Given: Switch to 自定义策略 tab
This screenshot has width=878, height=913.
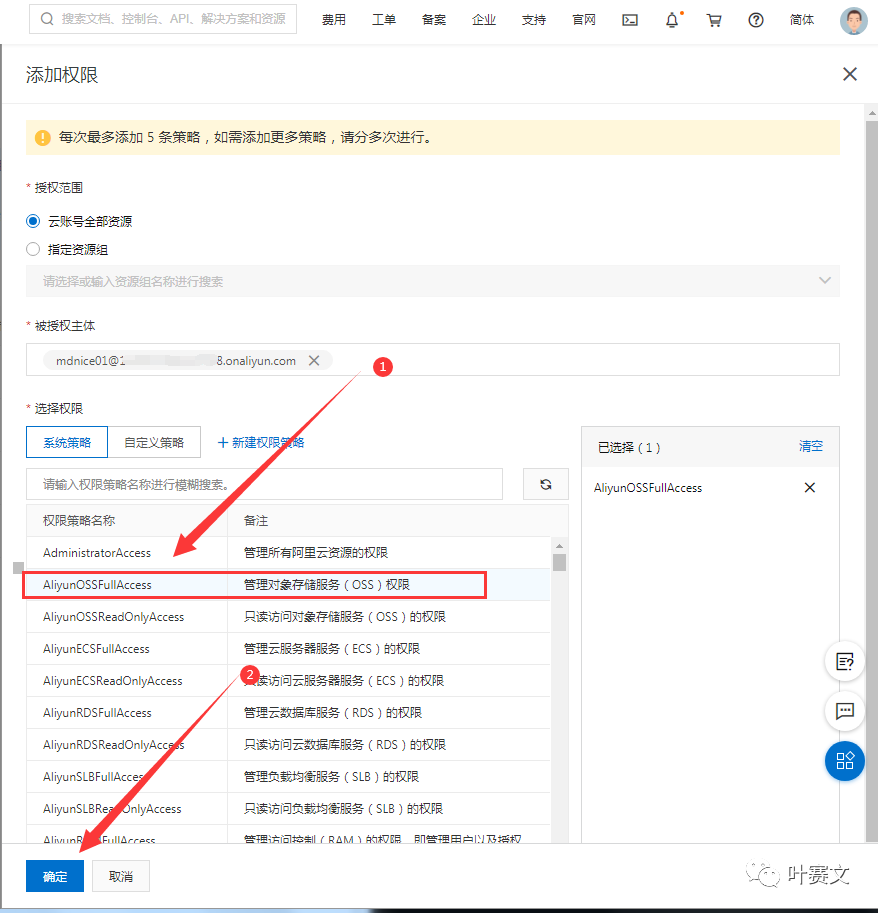Looking at the screenshot, I should (154, 443).
